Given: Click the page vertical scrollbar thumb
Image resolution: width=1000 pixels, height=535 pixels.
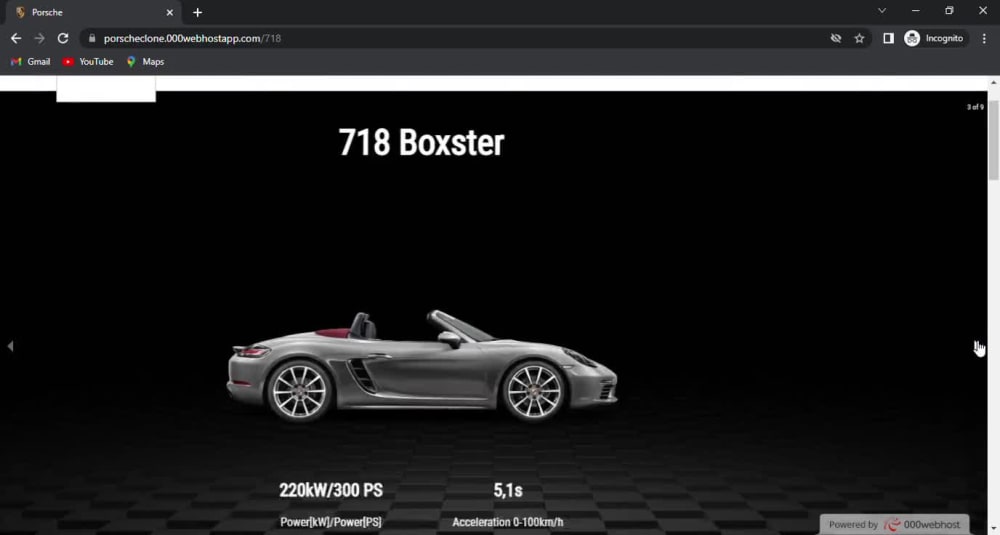Looking at the screenshot, I should coord(994,138).
